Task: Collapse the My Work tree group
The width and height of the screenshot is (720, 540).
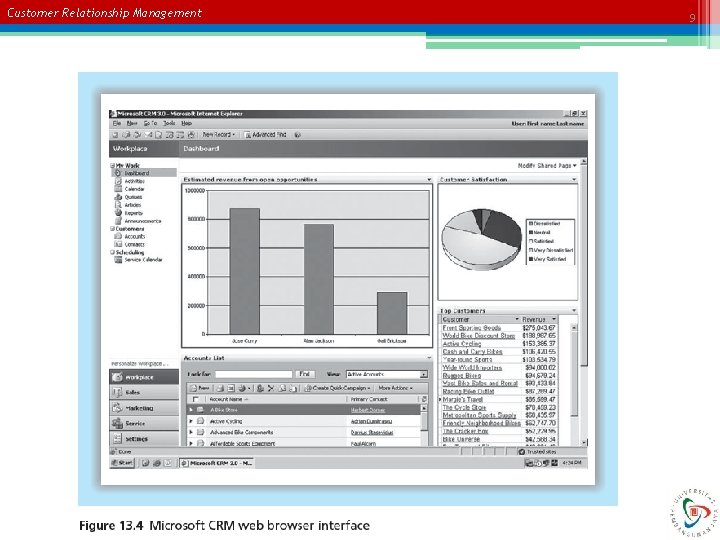Action: point(112,165)
